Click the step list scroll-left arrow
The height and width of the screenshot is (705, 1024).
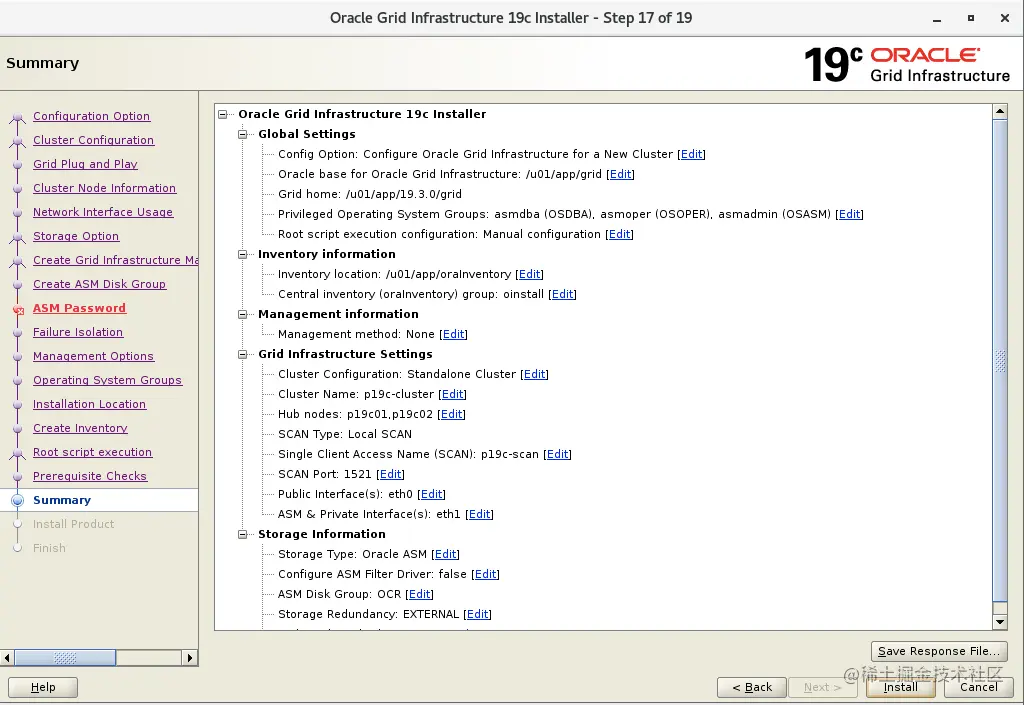pos(7,658)
